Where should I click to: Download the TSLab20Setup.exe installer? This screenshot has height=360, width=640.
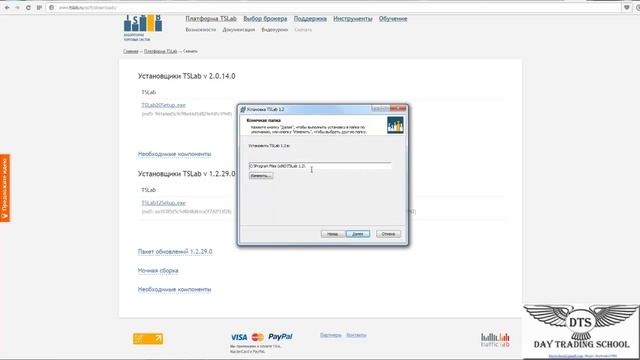[x=163, y=105]
